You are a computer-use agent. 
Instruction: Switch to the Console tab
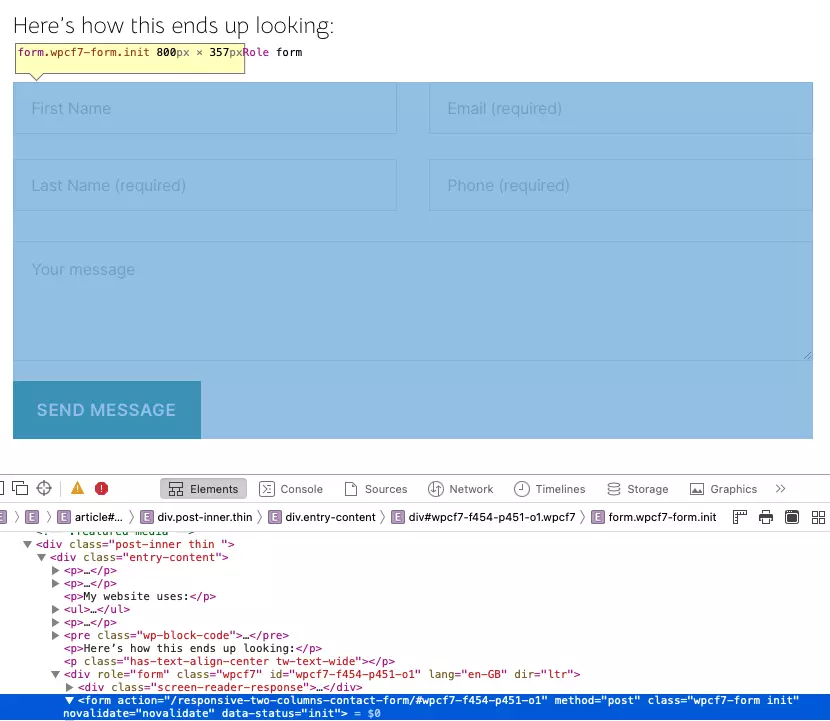pyautogui.click(x=291, y=489)
